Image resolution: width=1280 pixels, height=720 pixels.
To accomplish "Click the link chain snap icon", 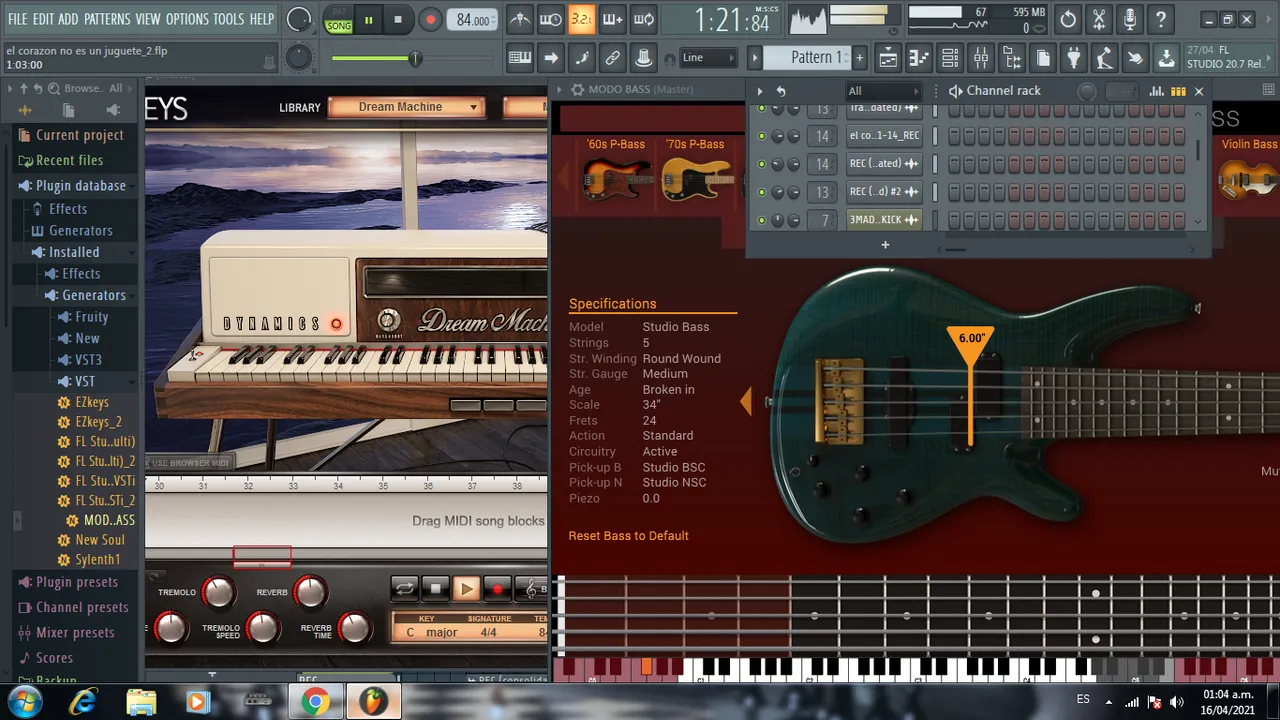I will click(613, 58).
